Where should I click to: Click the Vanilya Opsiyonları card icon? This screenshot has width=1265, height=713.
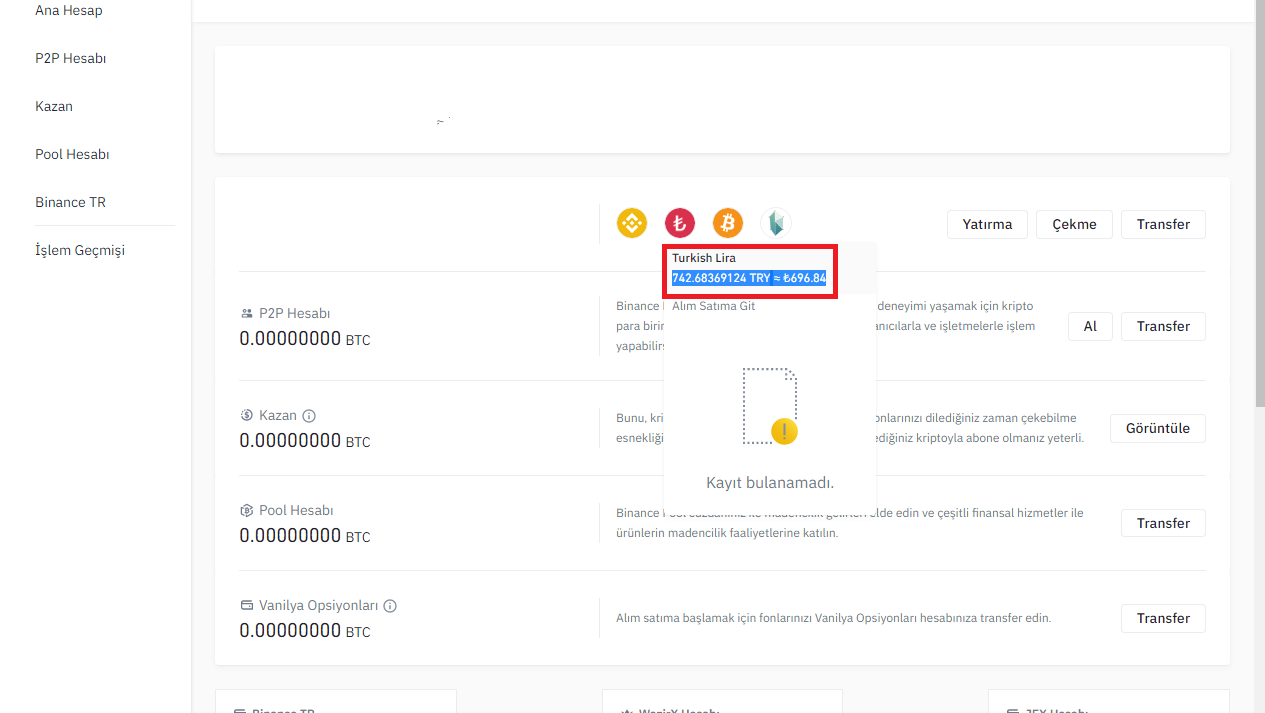(x=246, y=606)
